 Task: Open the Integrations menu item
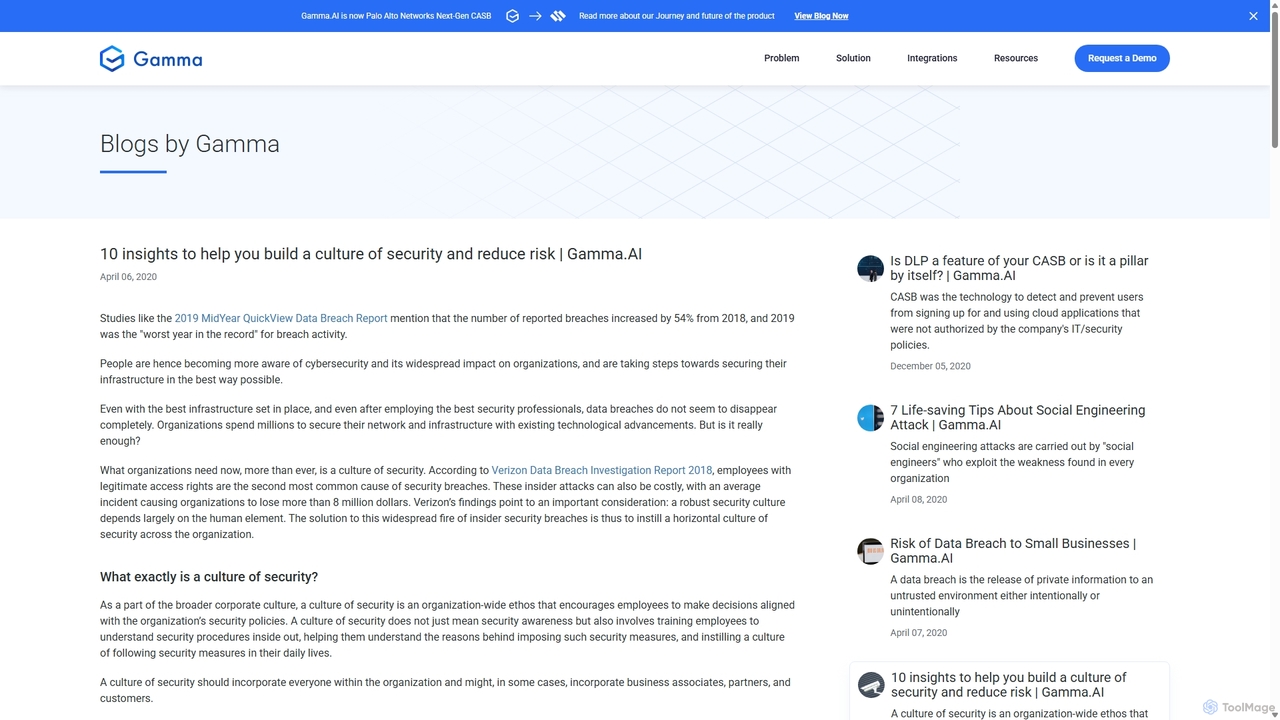pyautogui.click(x=932, y=58)
